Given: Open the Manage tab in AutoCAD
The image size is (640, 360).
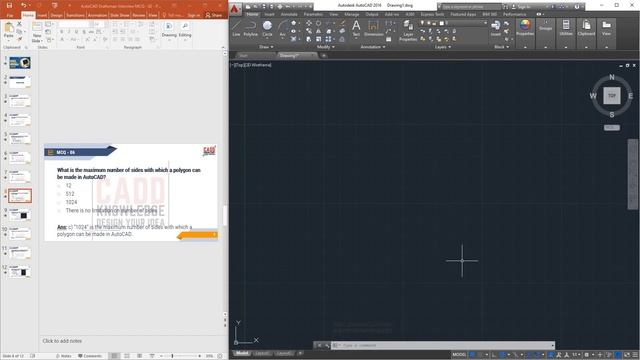Looking at the screenshot, I should pos(352,14).
